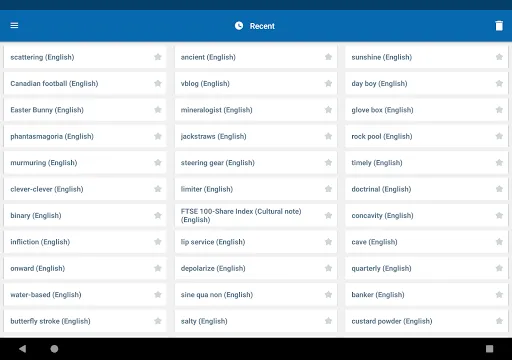Toggle the star on water-based

click(158, 295)
